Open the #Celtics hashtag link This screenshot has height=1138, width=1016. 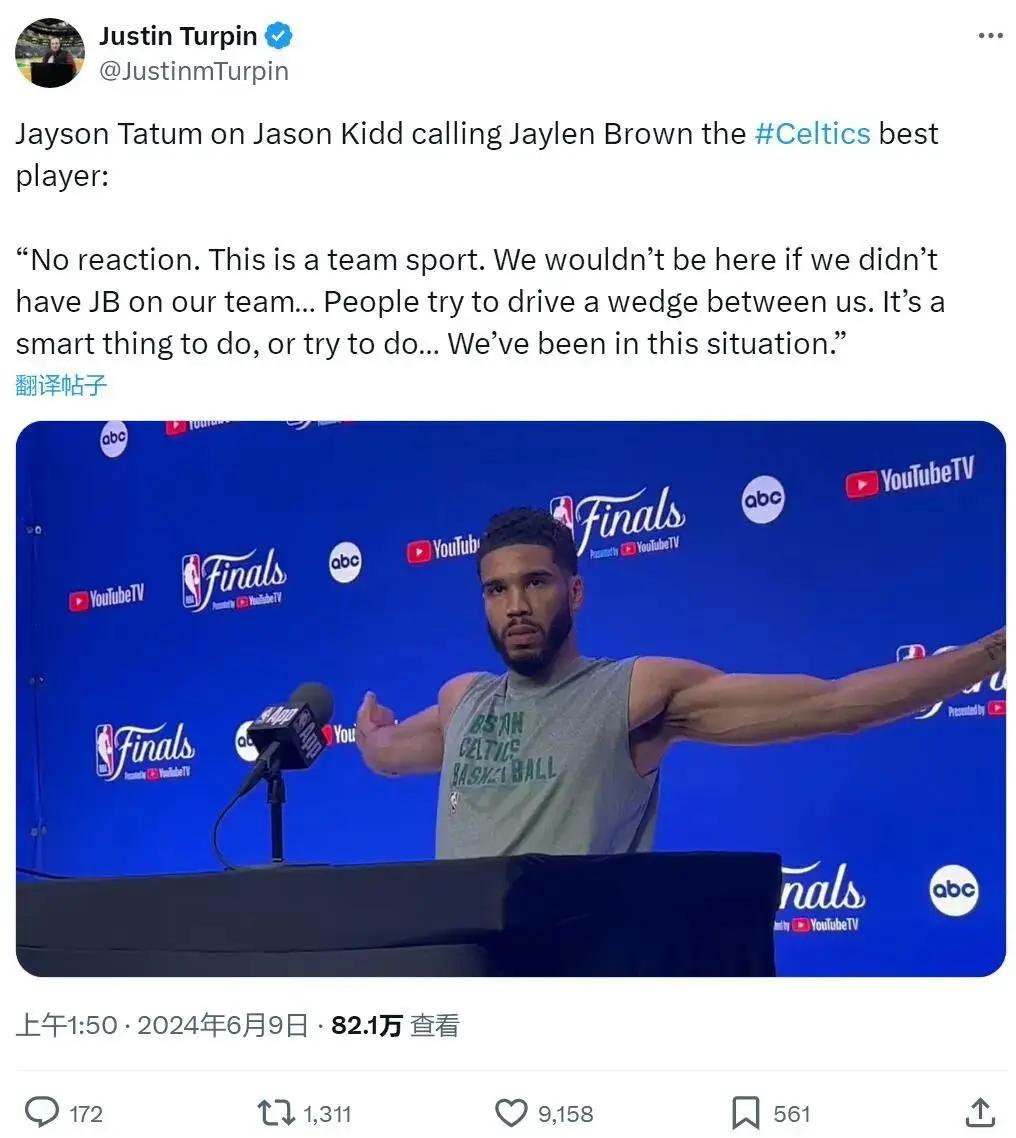tap(812, 134)
